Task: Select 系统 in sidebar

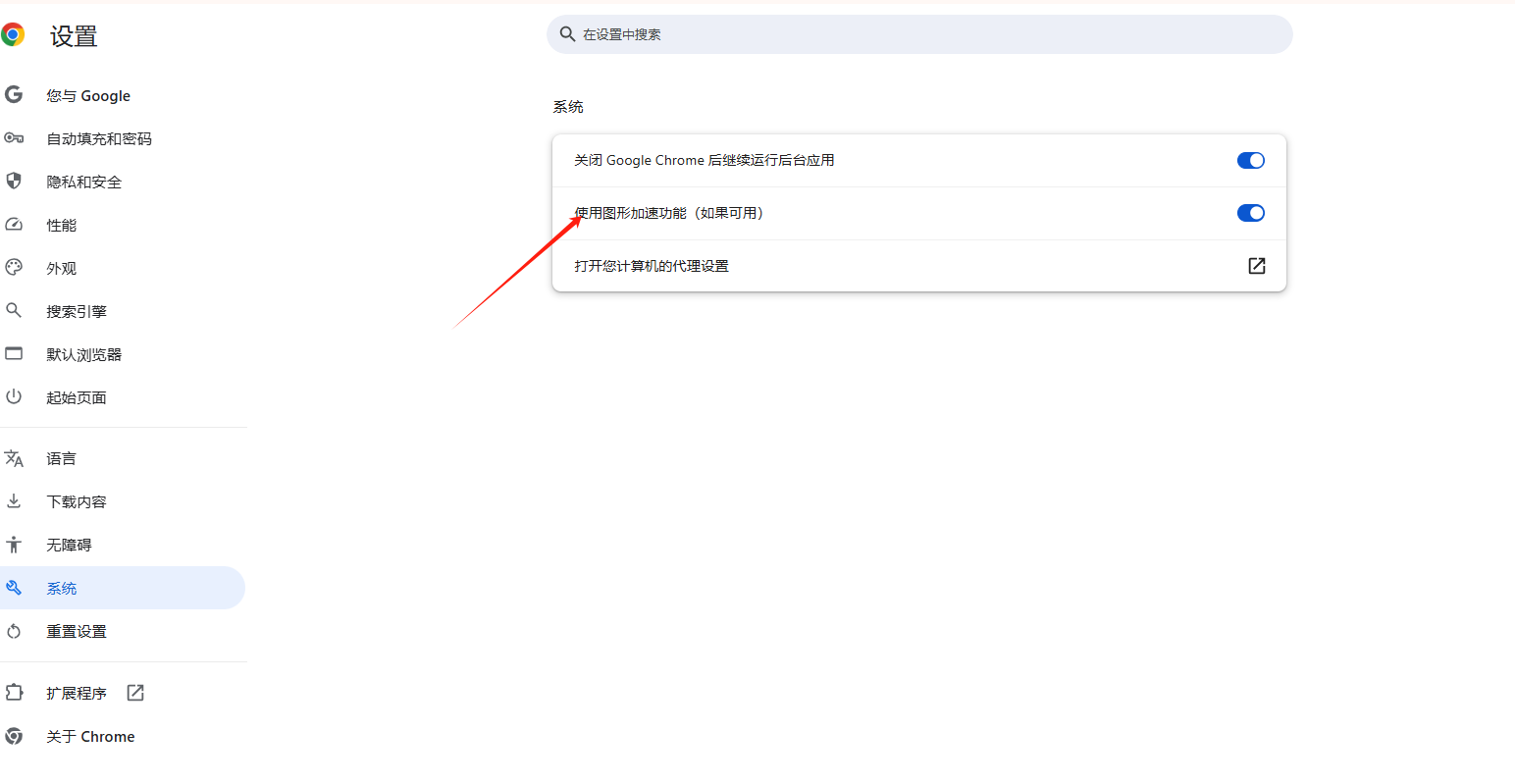Action: coord(123,588)
